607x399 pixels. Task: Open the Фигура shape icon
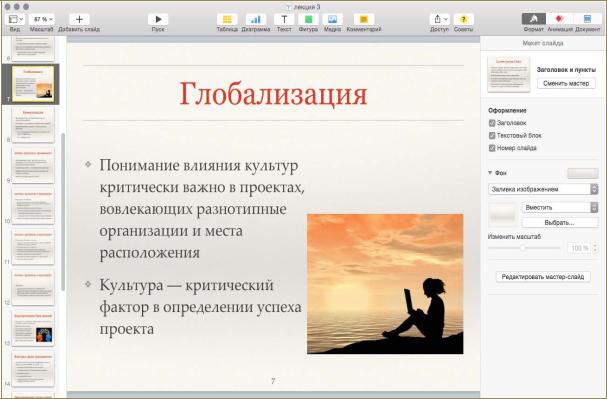(308, 19)
